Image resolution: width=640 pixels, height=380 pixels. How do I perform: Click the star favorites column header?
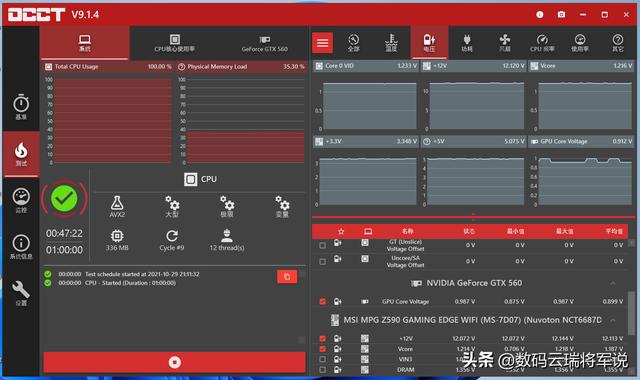[341, 231]
